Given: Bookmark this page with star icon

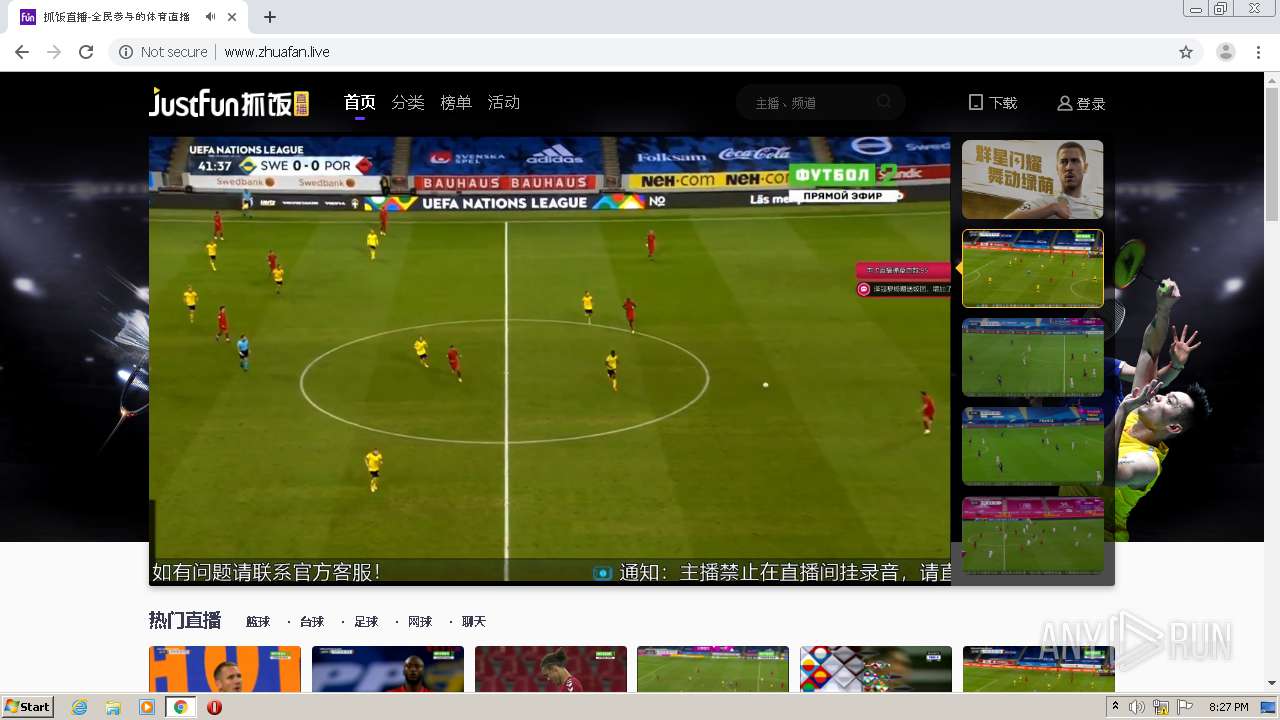Looking at the screenshot, I should [1186, 52].
